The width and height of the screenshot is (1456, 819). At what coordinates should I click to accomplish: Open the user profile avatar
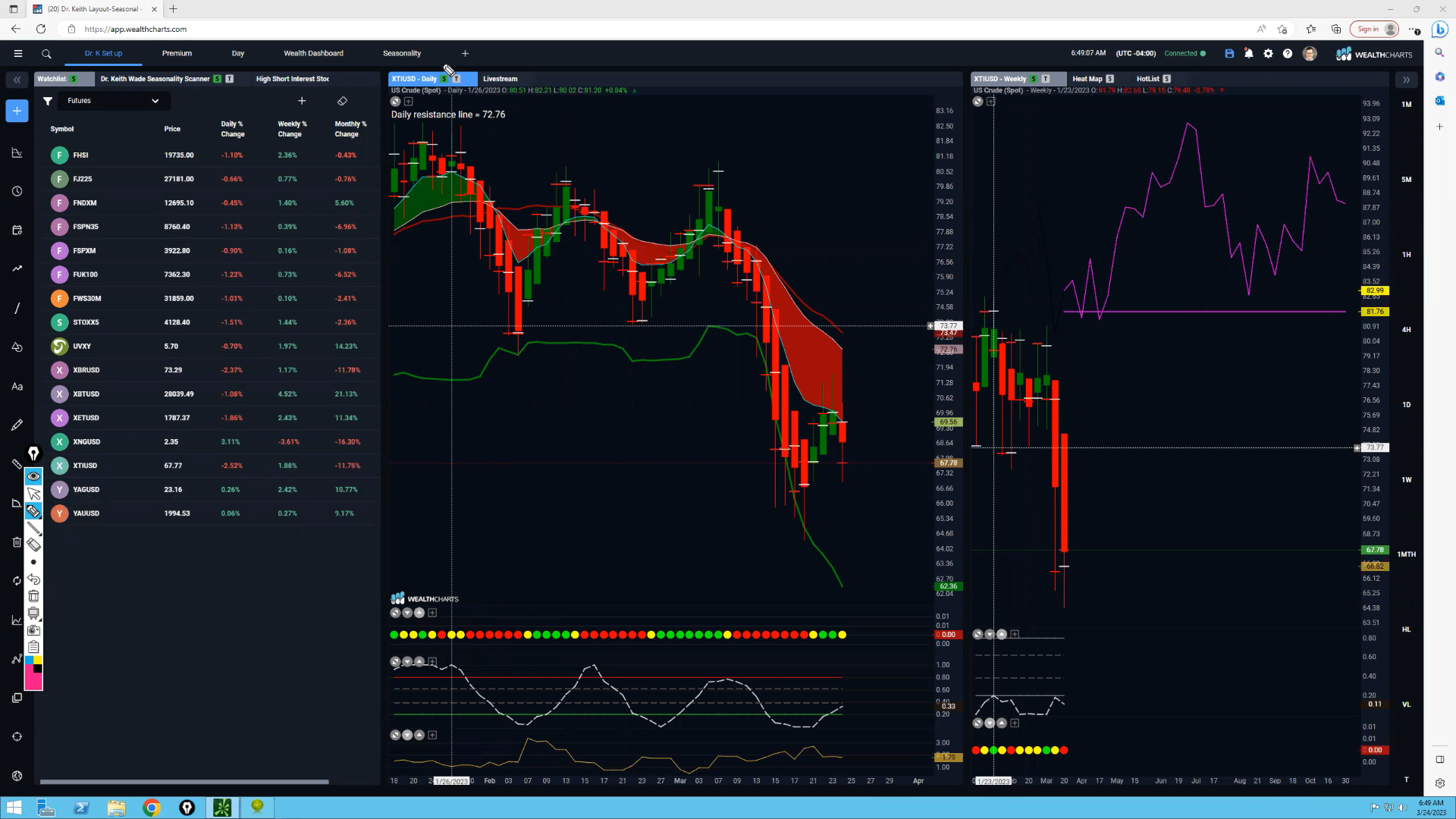click(1310, 54)
